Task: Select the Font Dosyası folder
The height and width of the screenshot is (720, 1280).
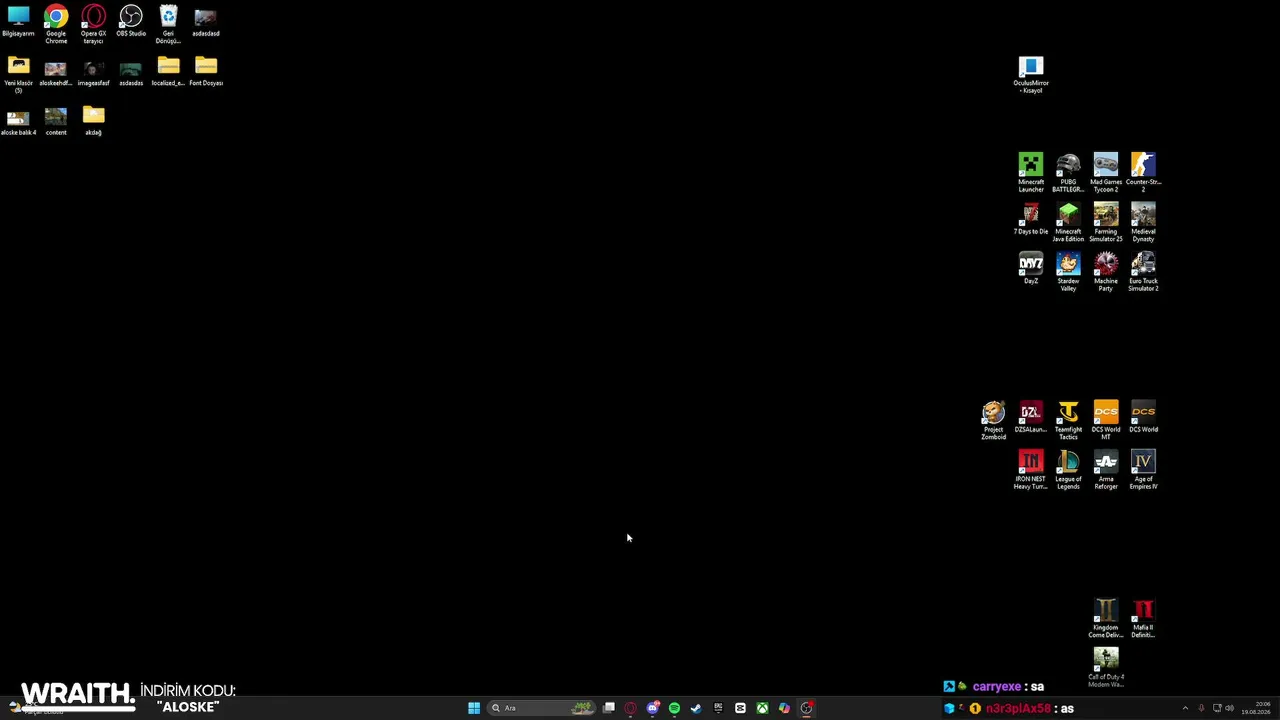Action: click(x=206, y=72)
